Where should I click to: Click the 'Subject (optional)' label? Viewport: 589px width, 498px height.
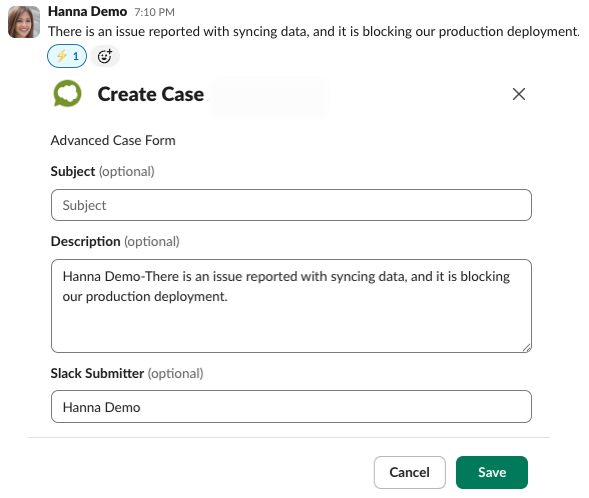(103, 172)
